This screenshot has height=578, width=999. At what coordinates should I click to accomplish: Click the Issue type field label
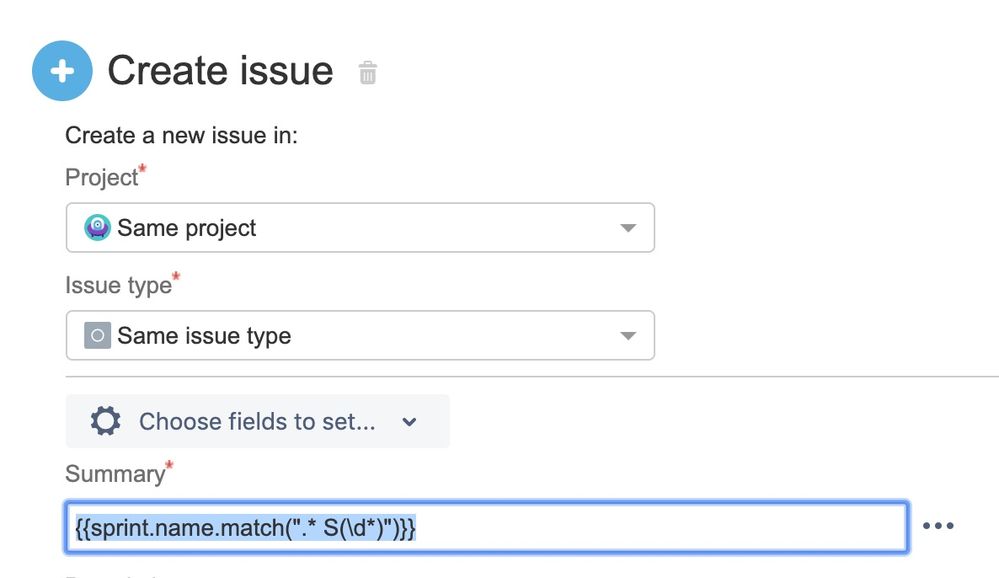click(x=118, y=285)
